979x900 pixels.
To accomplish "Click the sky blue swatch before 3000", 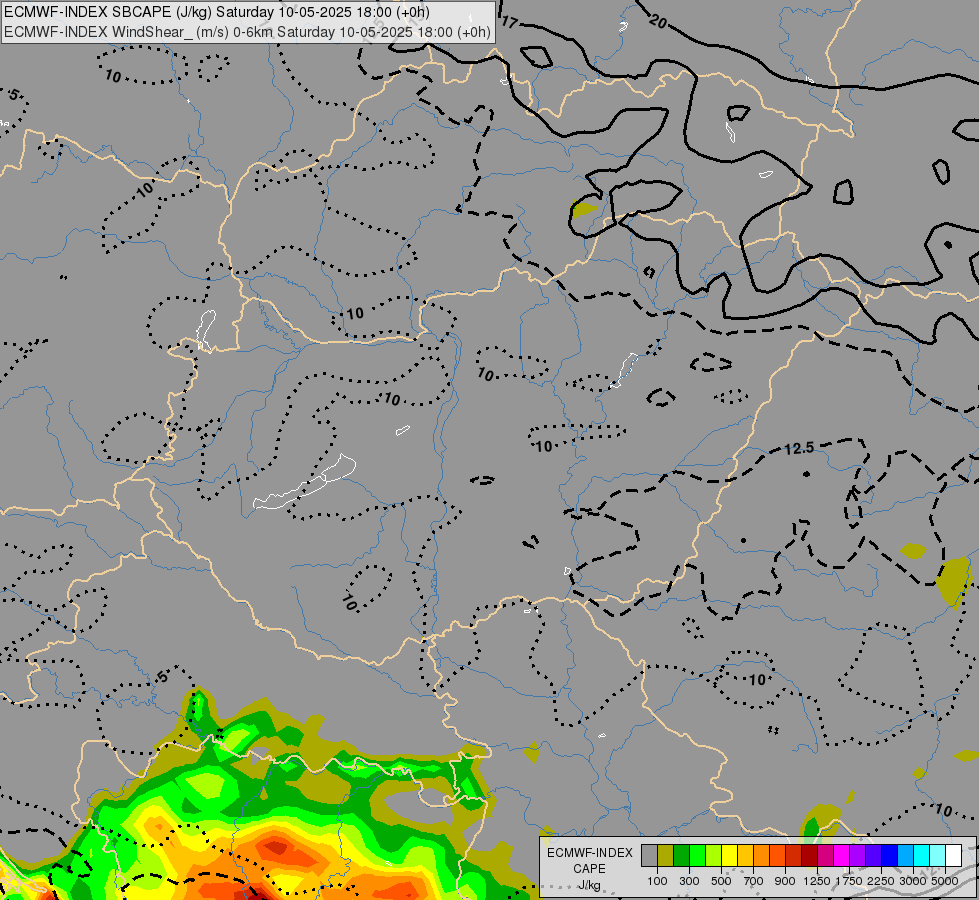I will (905, 856).
